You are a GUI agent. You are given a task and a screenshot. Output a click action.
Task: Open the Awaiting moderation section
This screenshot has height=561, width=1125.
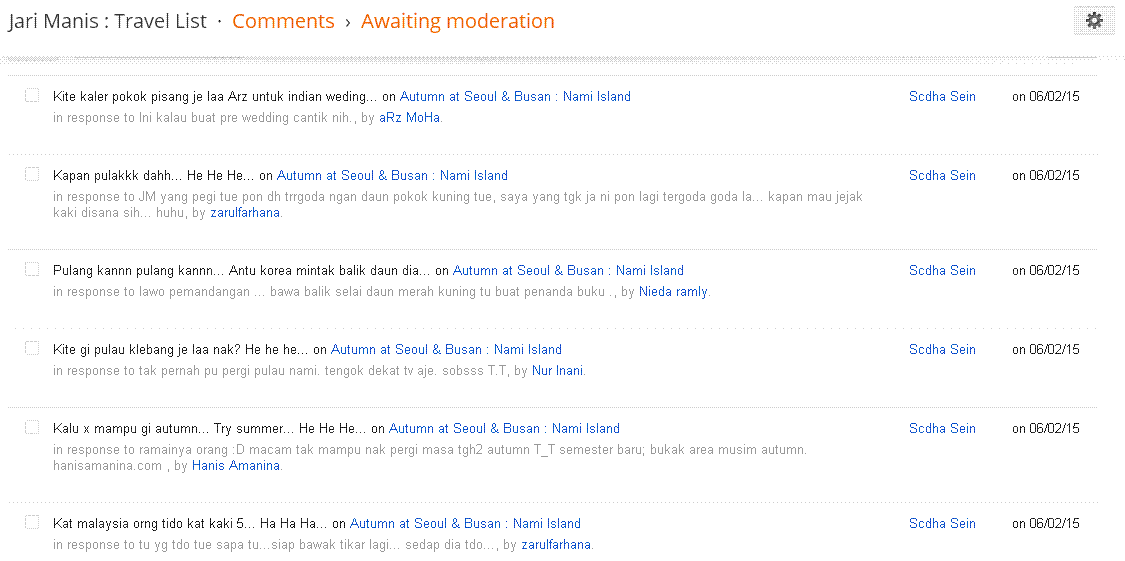[458, 22]
